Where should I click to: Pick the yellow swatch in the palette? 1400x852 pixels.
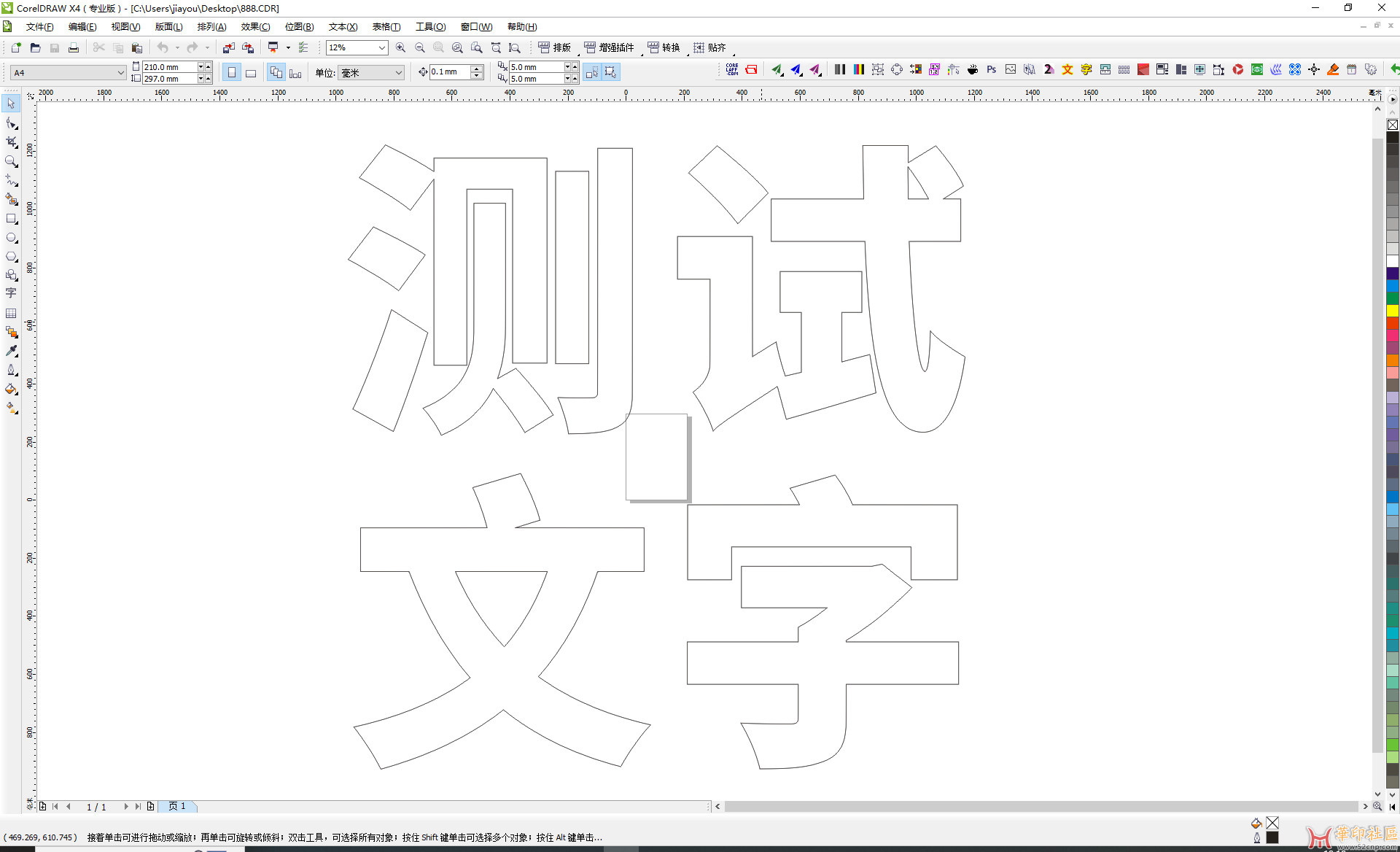point(1393,311)
